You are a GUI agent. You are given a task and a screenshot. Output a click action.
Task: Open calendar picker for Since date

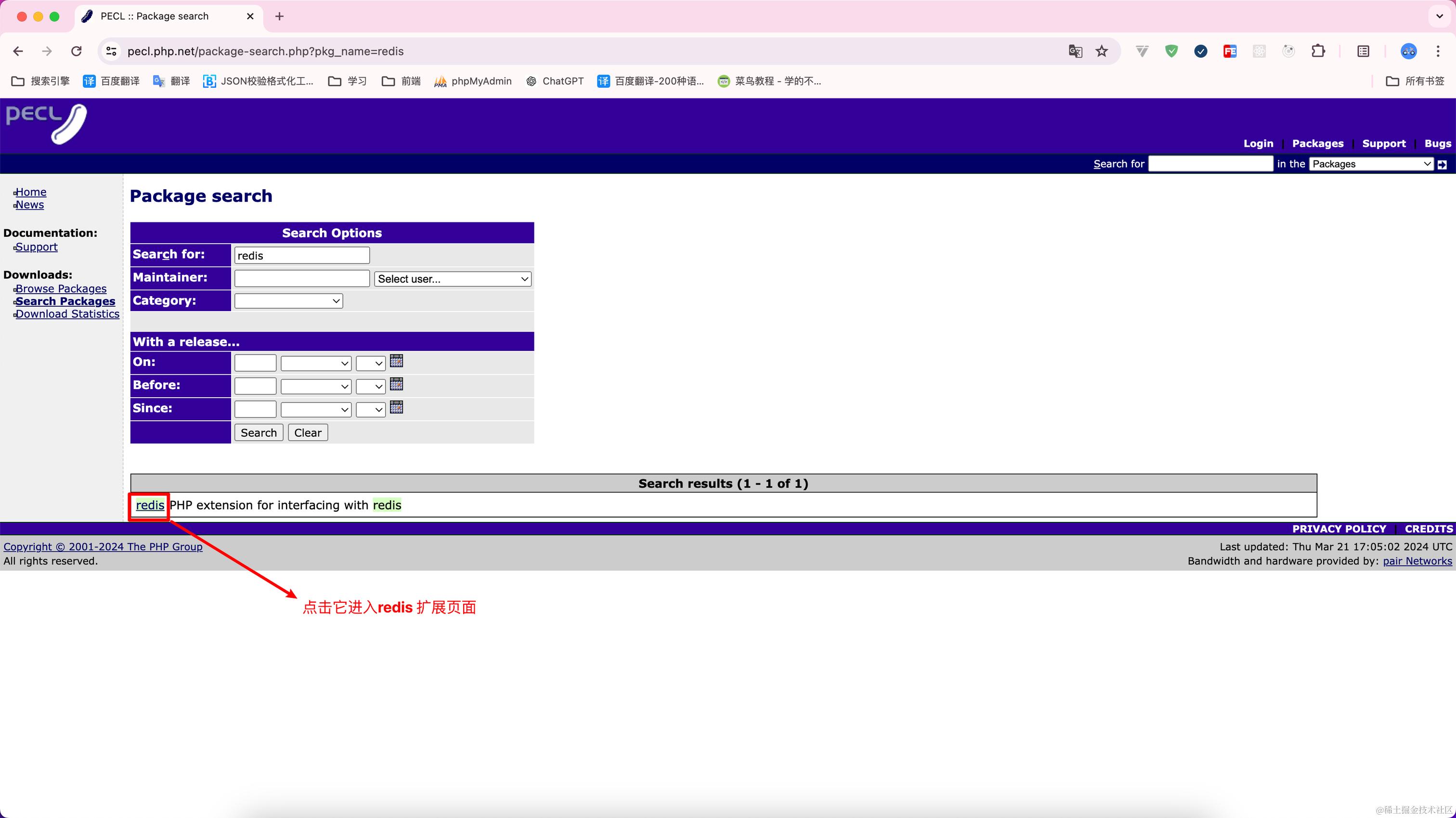[396, 408]
